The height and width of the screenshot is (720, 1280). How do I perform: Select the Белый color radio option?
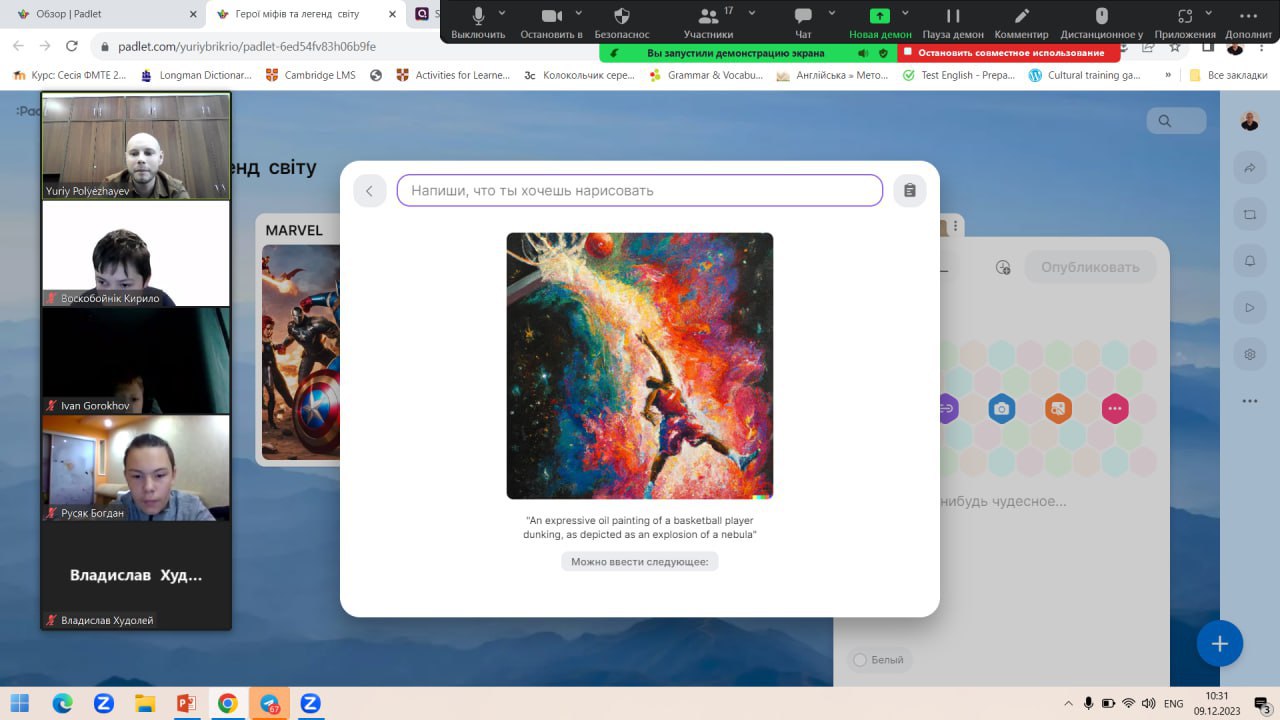click(x=859, y=660)
